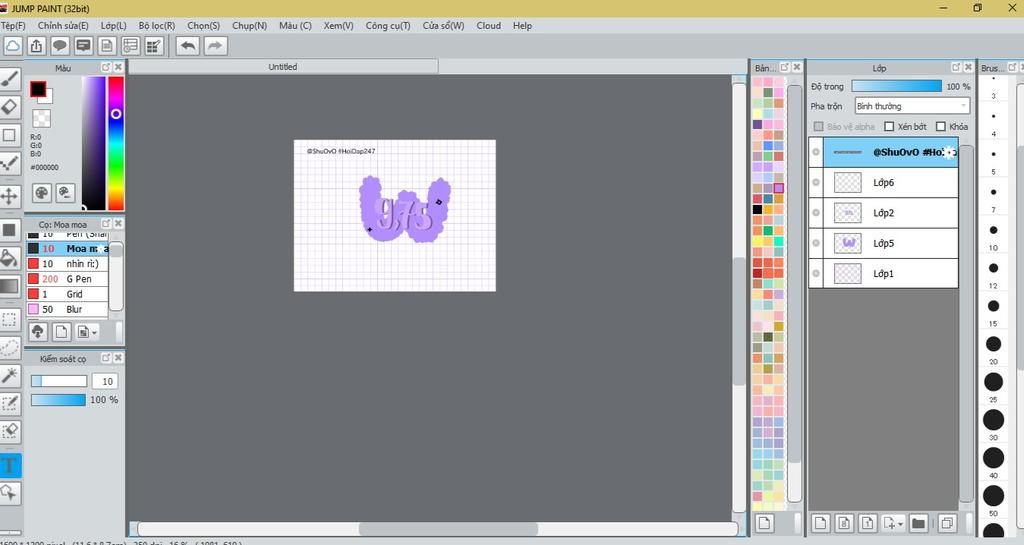Select the Shape rectangle tool
The width and height of the screenshot is (1024, 545).
click(9, 135)
